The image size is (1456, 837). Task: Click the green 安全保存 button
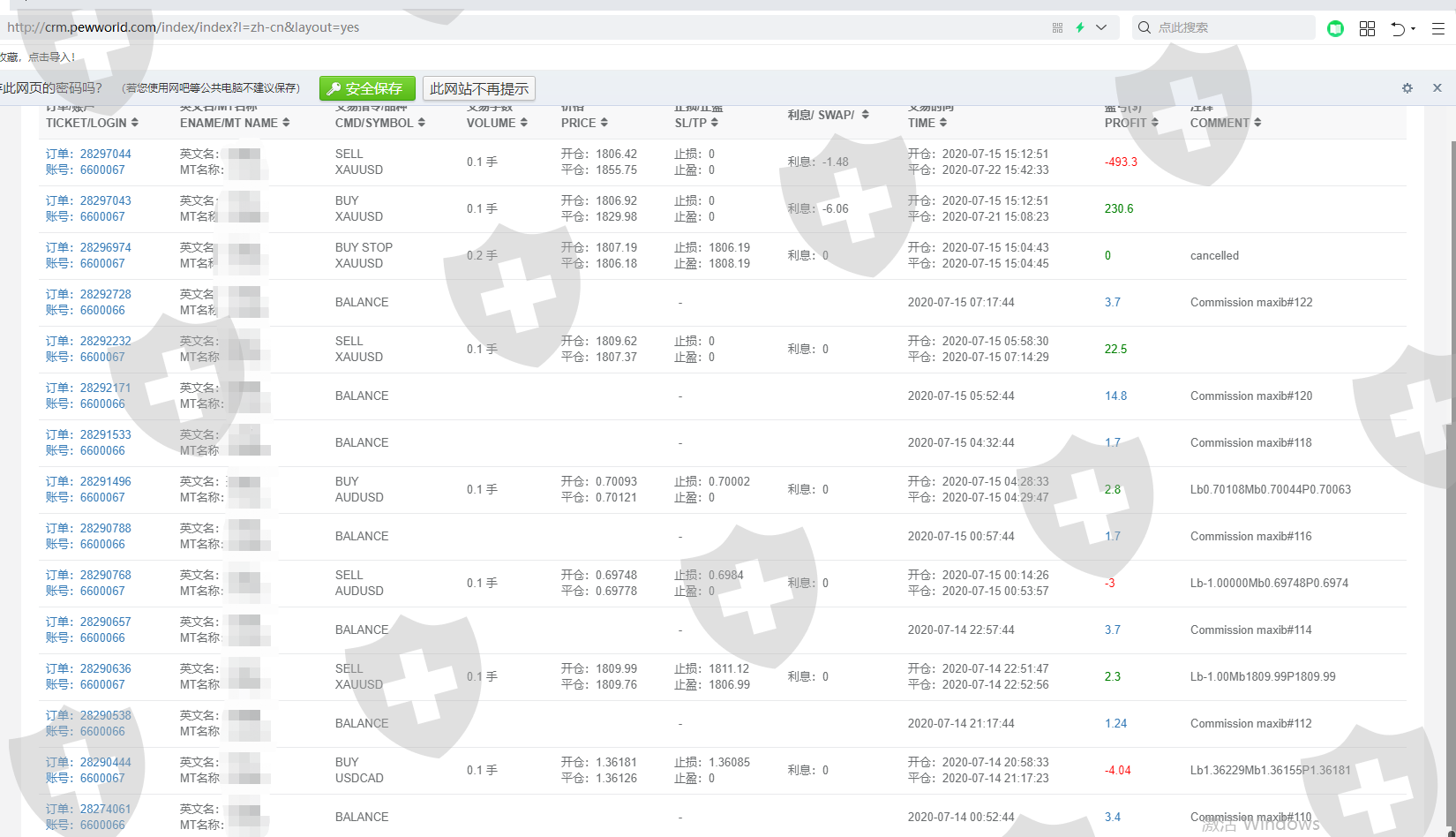click(x=366, y=88)
